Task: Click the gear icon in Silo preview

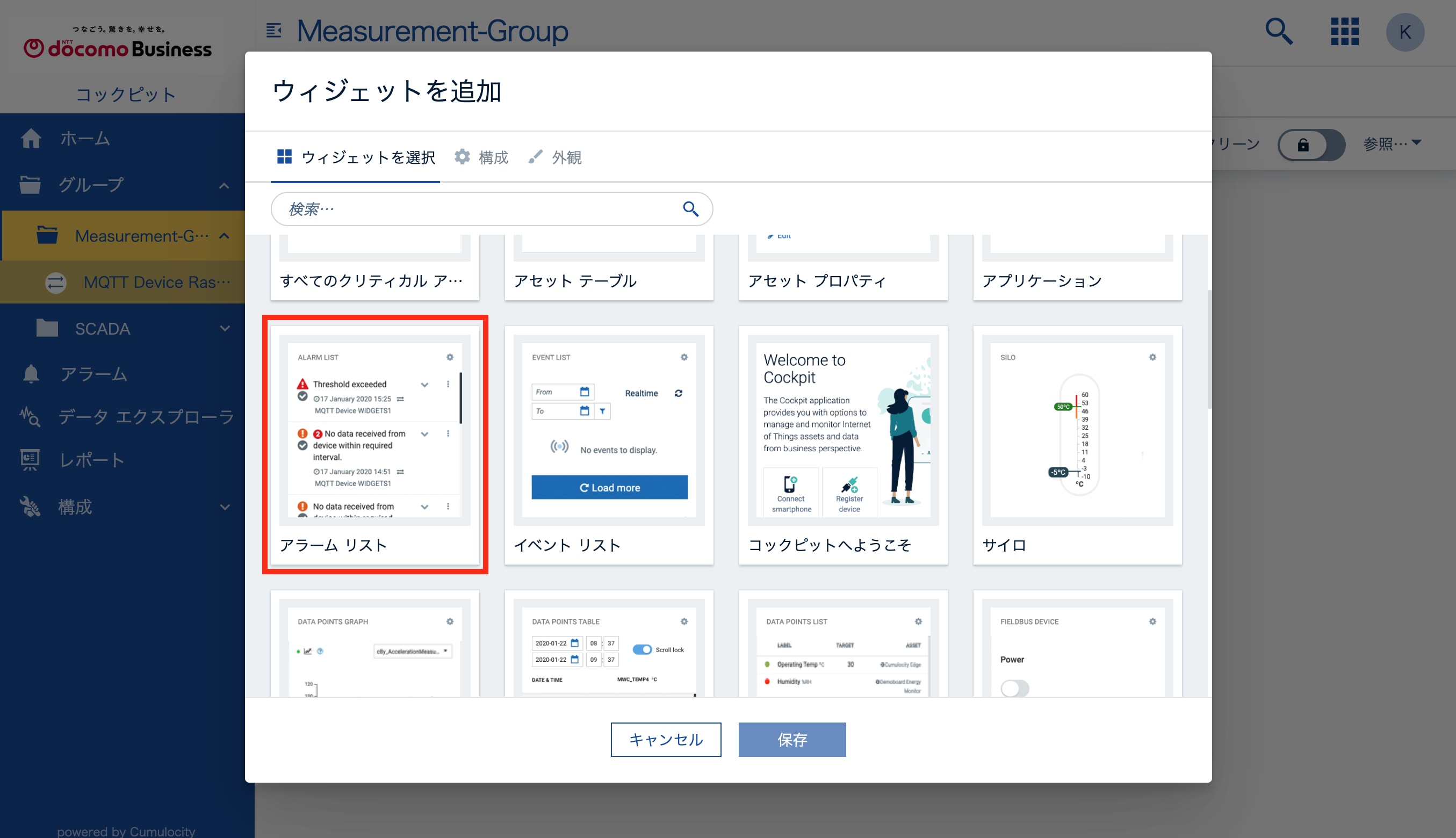Action: tap(1153, 357)
